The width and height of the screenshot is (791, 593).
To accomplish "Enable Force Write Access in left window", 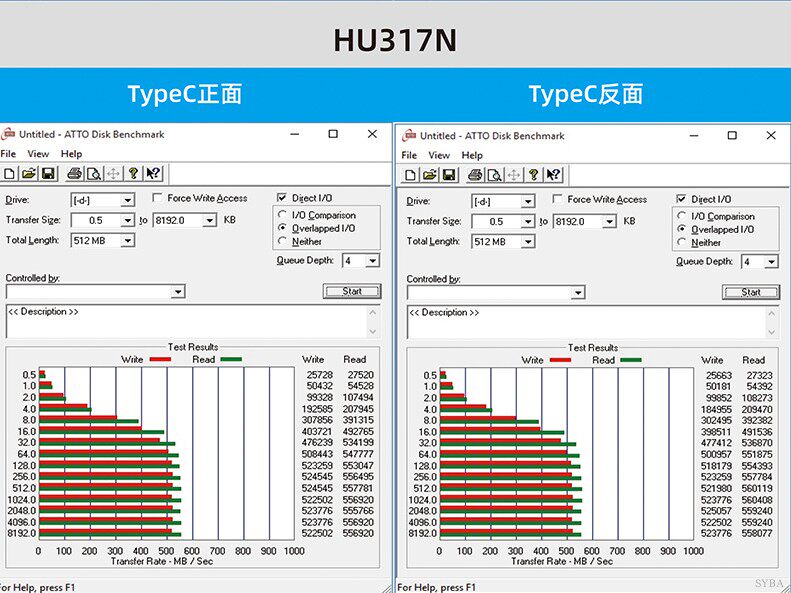I will (157, 198).
